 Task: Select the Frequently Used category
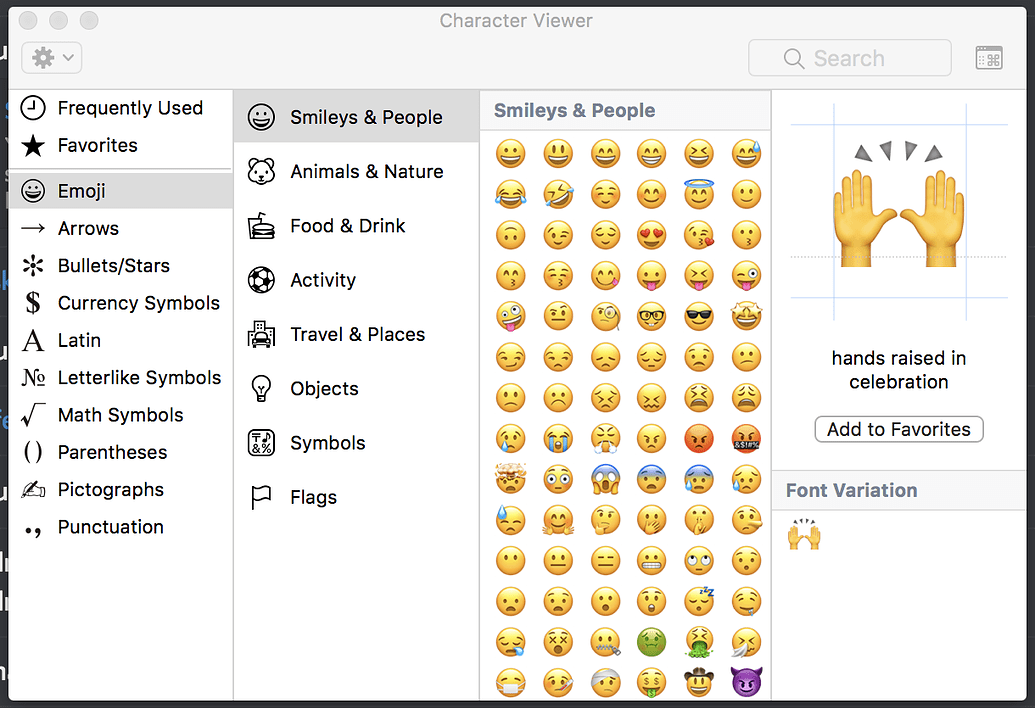pyautogui.click(x=129, y=108)
